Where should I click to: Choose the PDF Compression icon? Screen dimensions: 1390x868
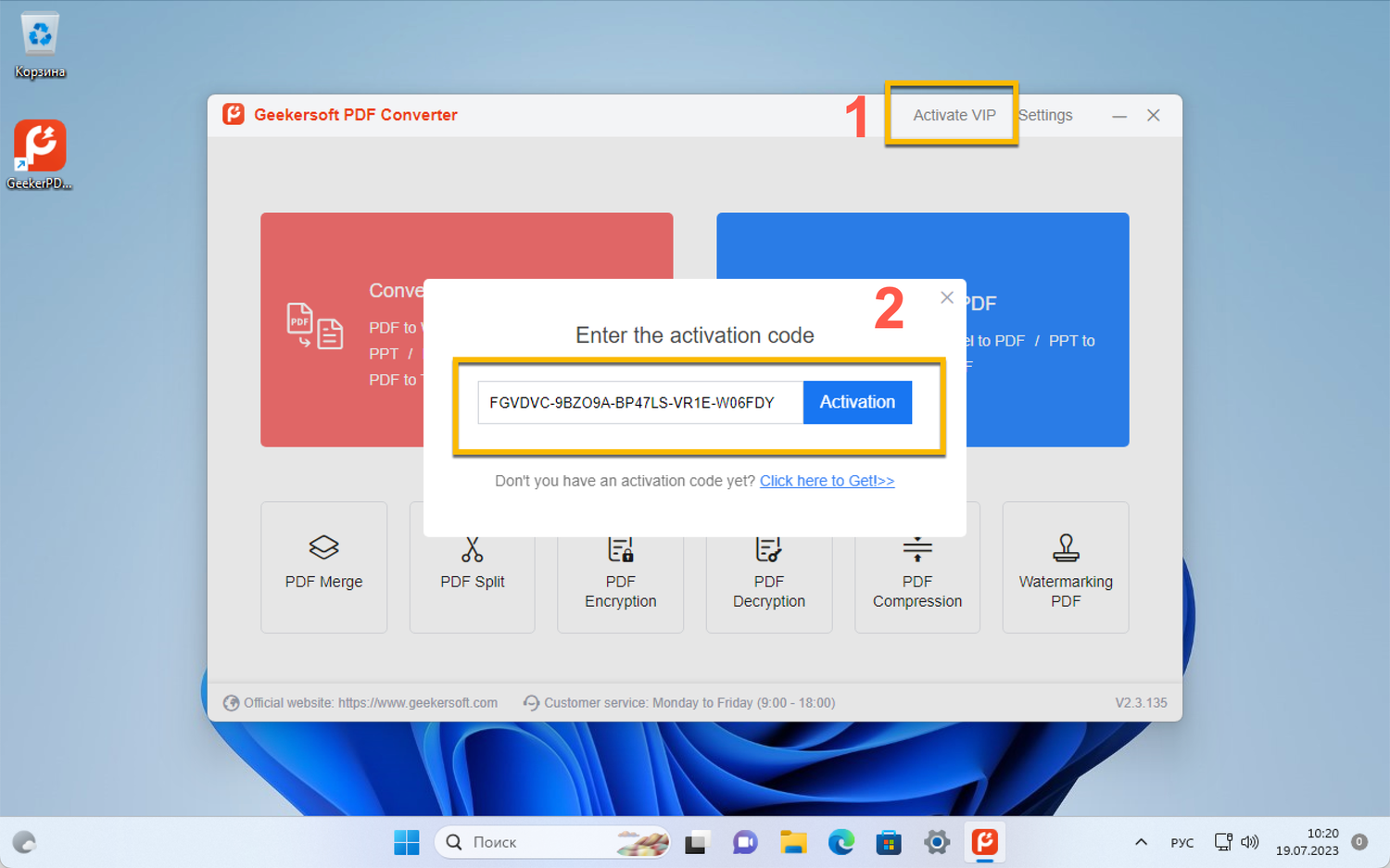pyautogui.click(x=917, y=549)
